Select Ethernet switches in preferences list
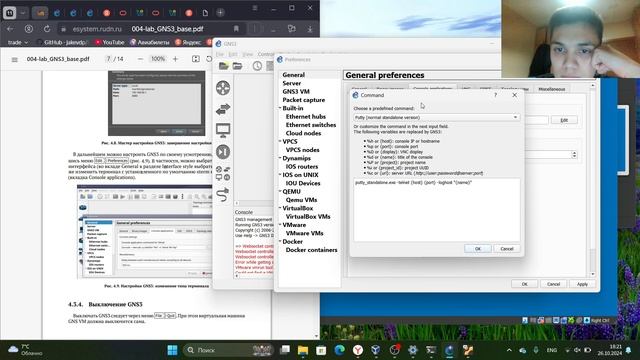This screenshot has width=640, height=360. point(311,125)
